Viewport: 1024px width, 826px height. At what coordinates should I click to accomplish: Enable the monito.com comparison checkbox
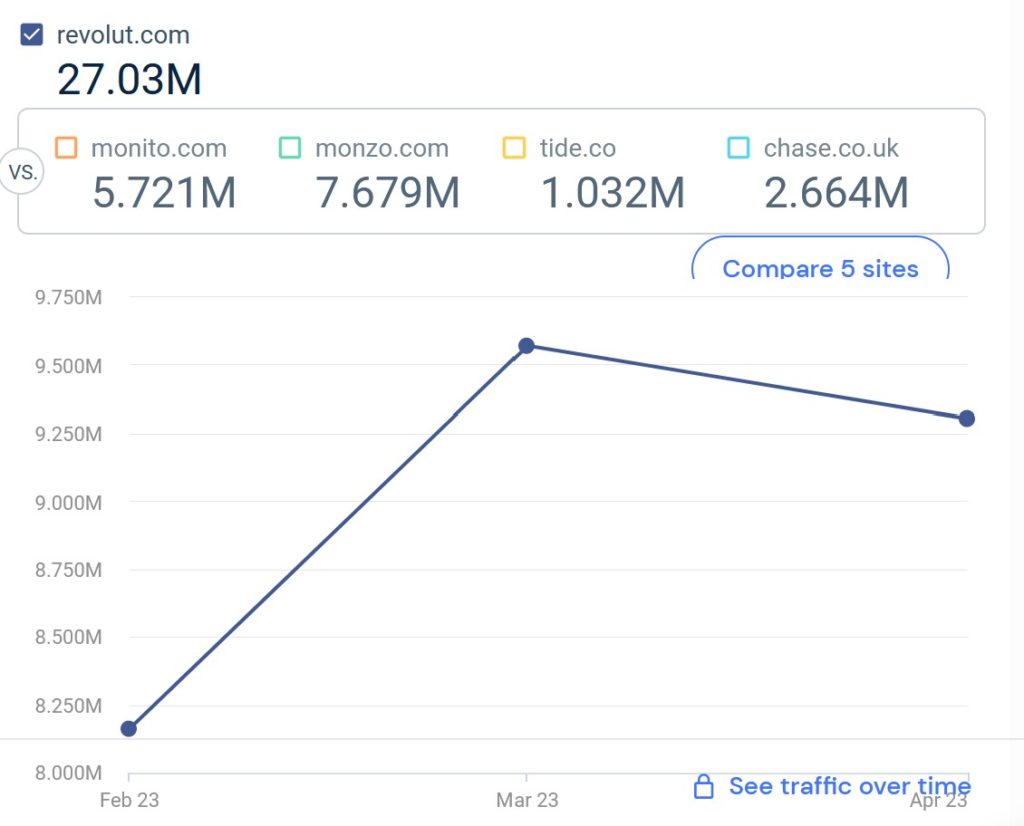pyautogui.click(x=66, y=148)
